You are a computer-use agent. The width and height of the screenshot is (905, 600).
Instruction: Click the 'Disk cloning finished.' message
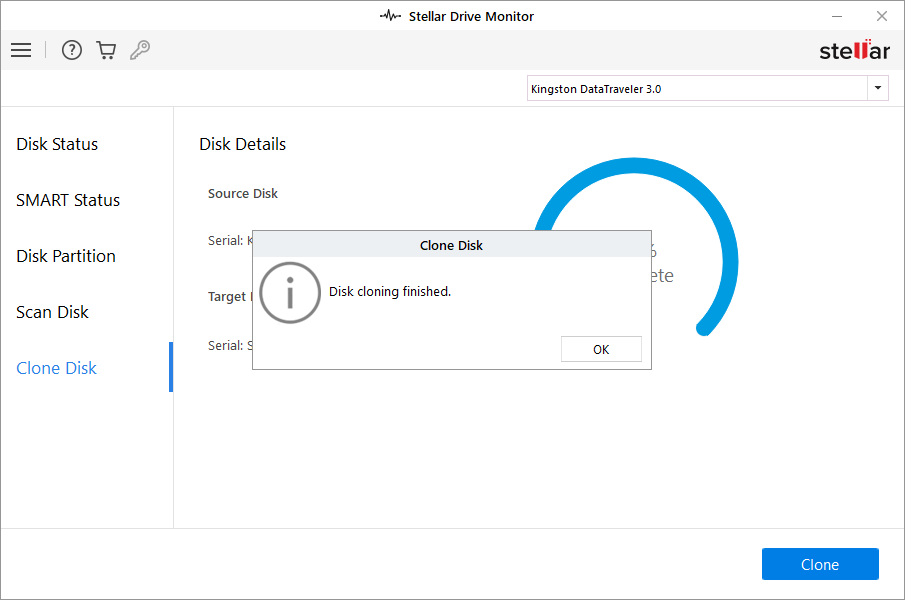point(390,291)
